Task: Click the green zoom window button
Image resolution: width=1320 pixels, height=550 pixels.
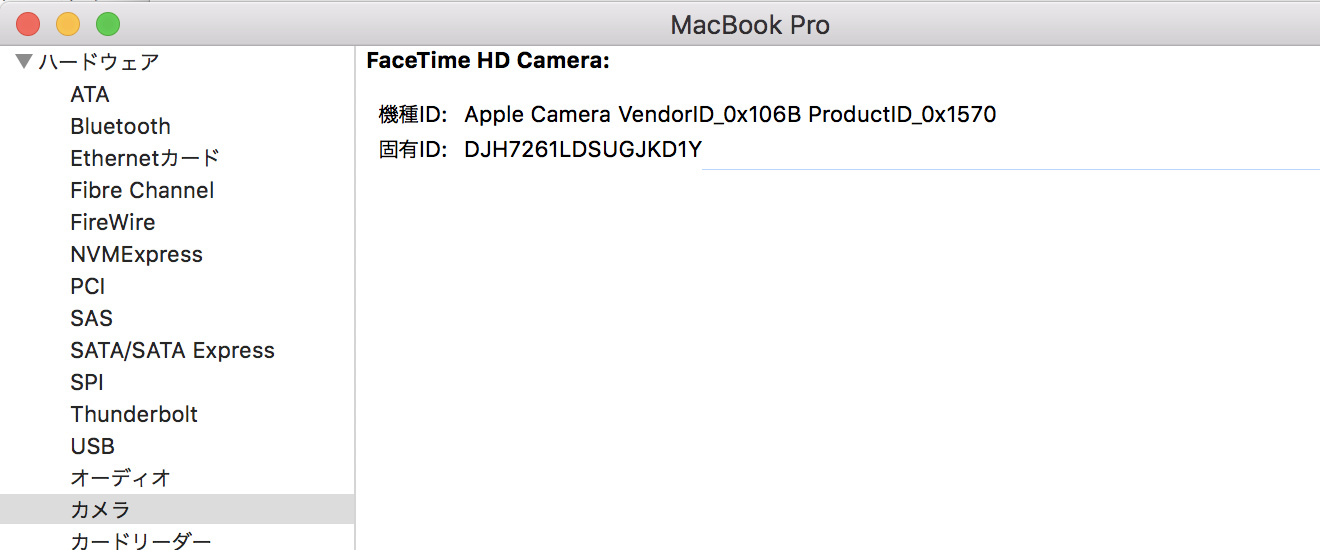Action: [x=107, y=24]
